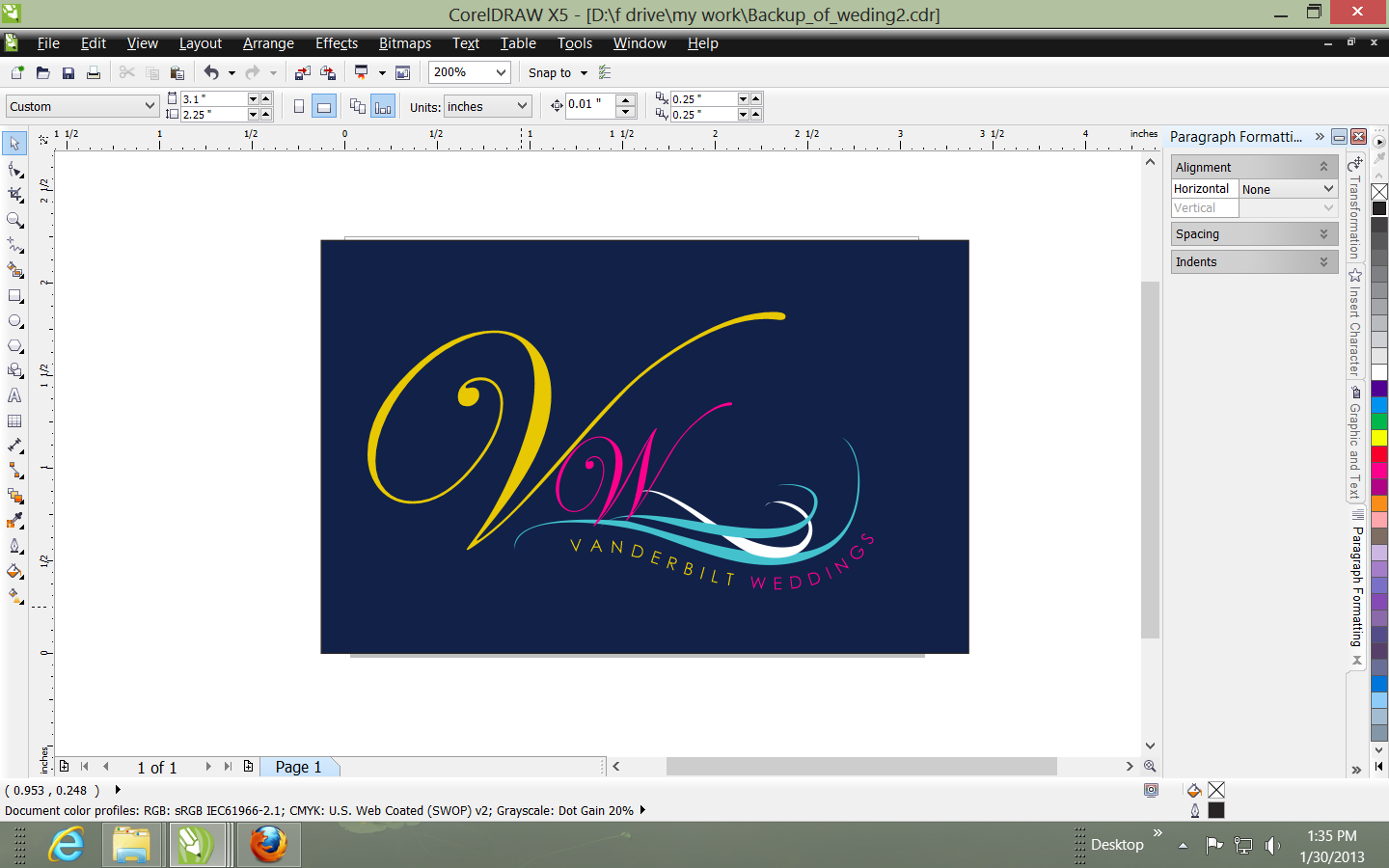The width and height of the screenshot is (1389, 868).
Task: Click the Save disk icon
Action: point(68,73)
